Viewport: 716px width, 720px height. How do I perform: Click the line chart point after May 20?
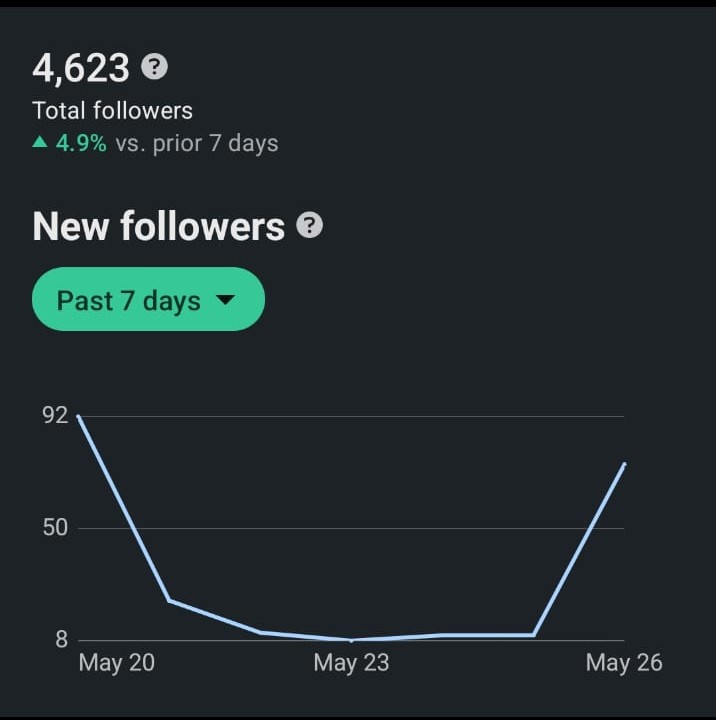[169, 600]
